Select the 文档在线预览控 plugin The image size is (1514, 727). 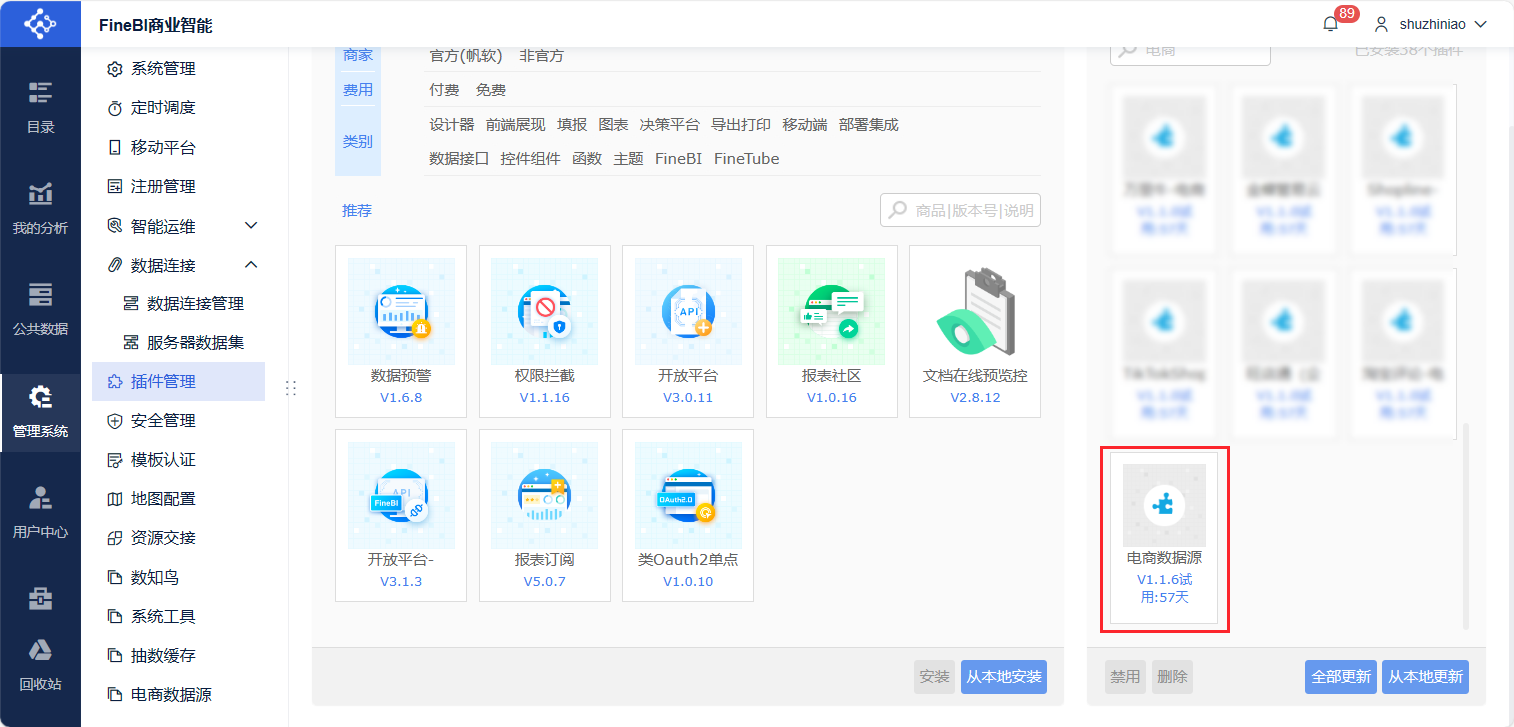tap(975, 331)
